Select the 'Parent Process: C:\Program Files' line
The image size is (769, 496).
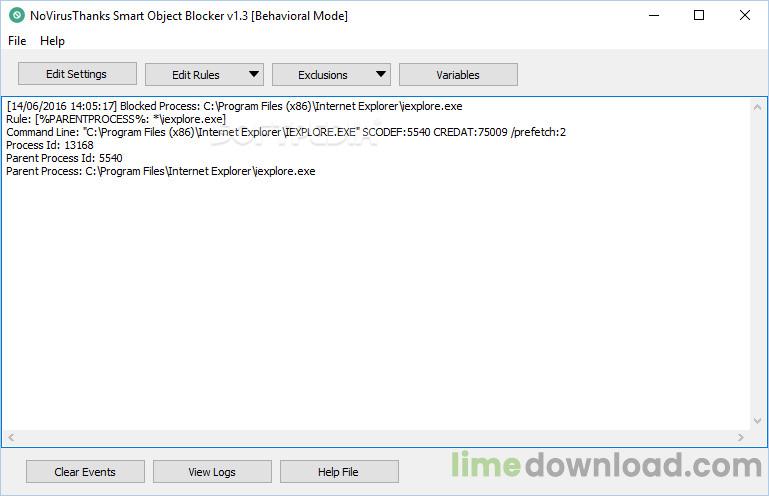point(161,171)
